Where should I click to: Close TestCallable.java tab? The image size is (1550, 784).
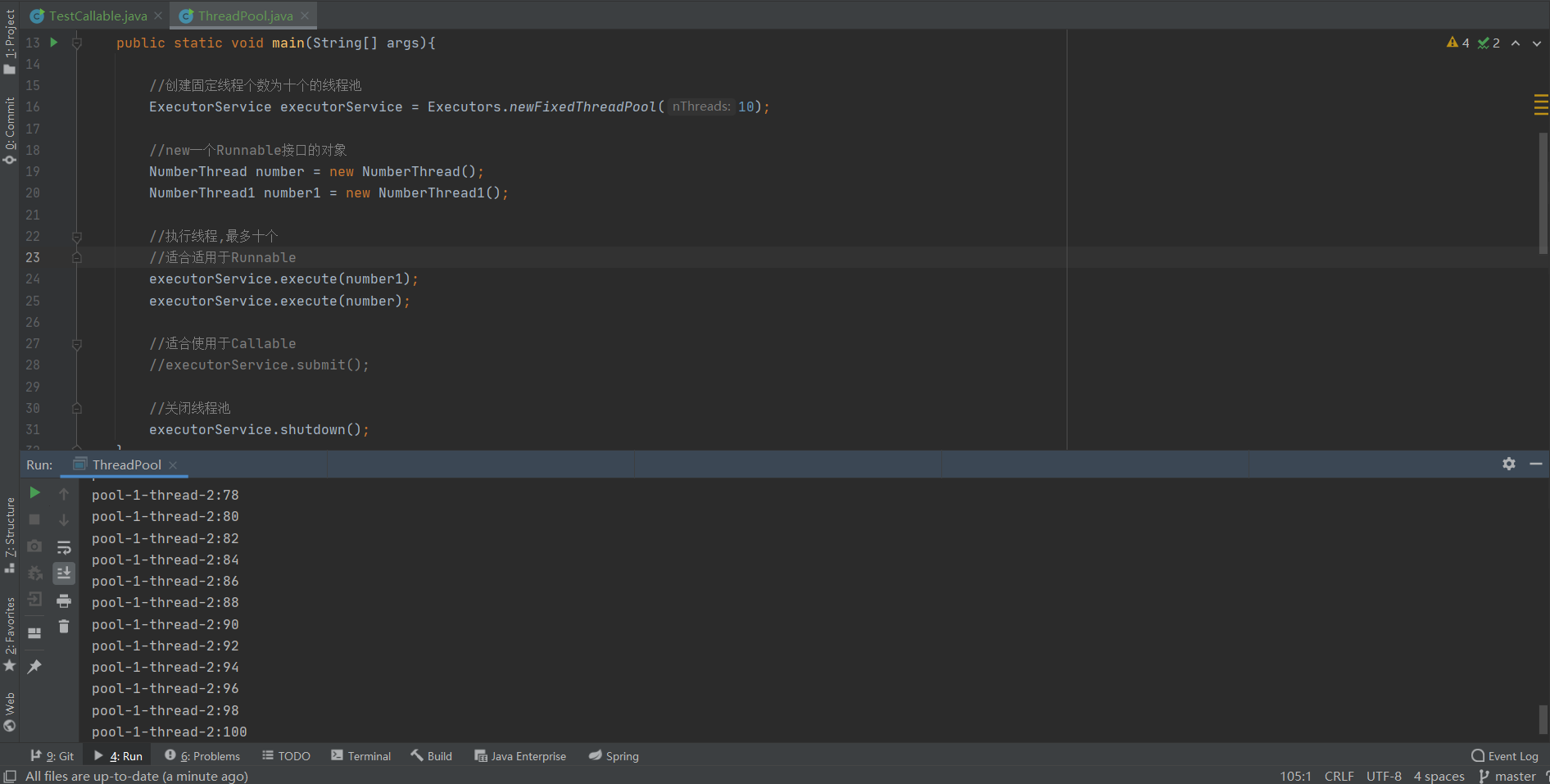click(x=158, y=16)
